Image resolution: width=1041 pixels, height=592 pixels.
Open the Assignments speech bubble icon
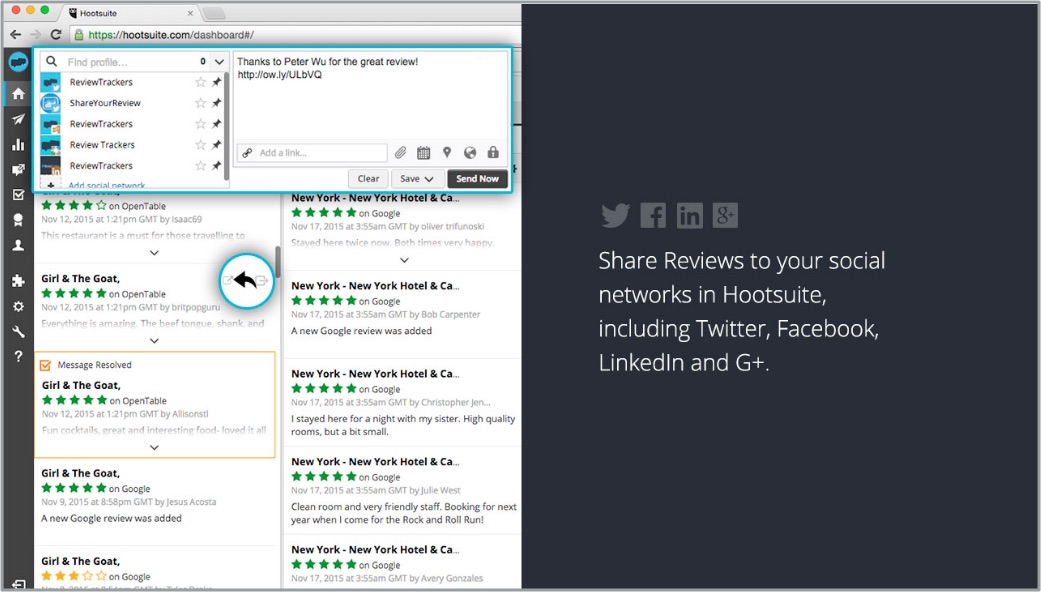(18, 170)
